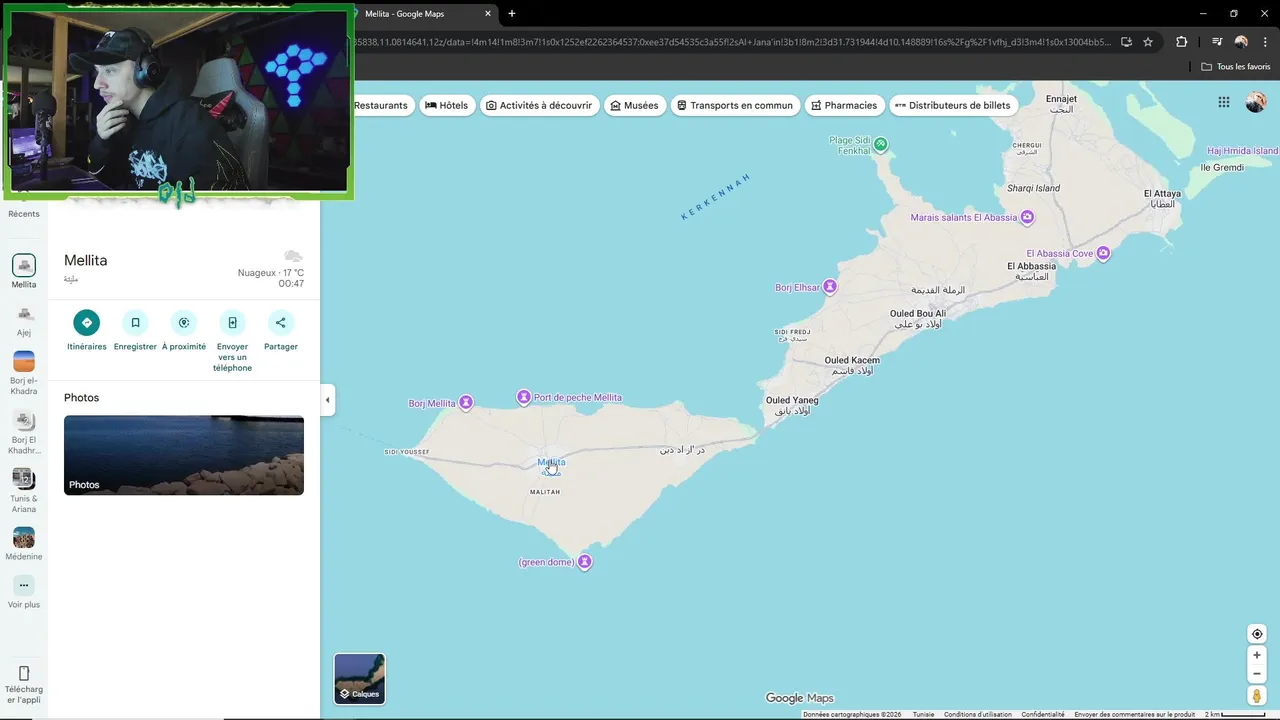The height and width of the screenshot is (720, 1280).
Task: Zoom in on the map
Action: click(1257, 655)
